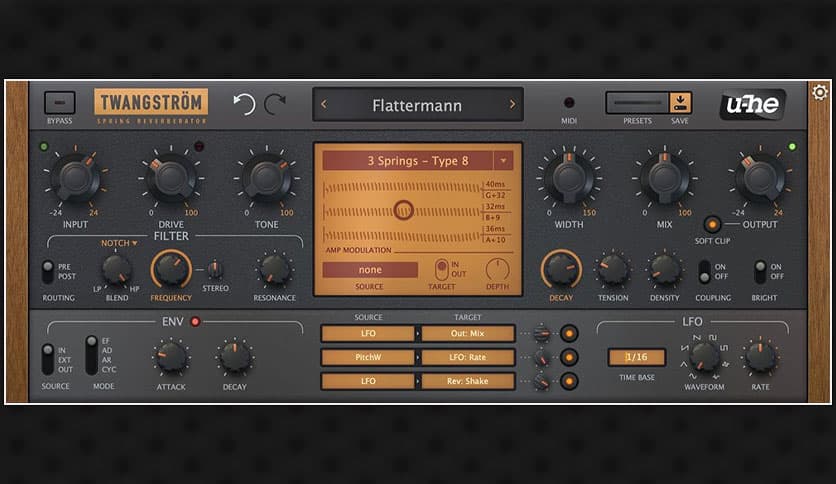This screenshot has height=484, width=836.
Task: Open the Notch filter type dropdown
Action: pyautogui.click(x=119, y=243)
